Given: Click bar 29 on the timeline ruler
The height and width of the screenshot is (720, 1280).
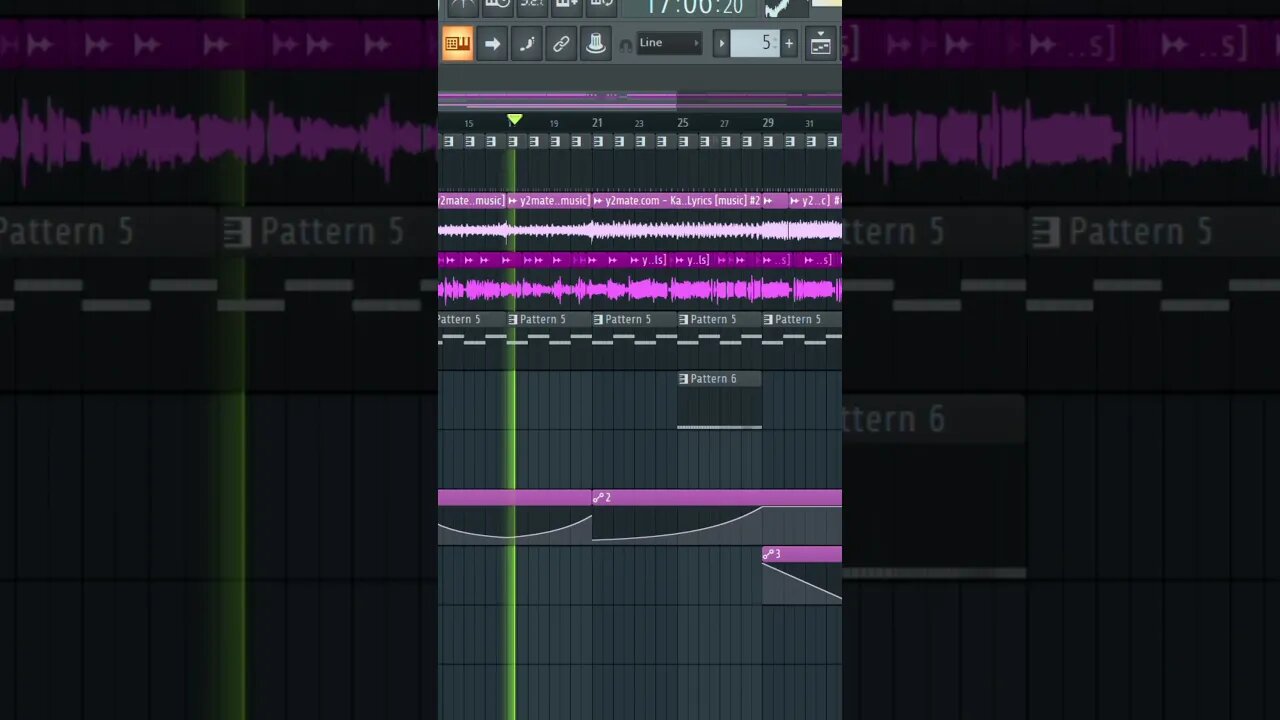Looking at the screenshot, I should (768, 123).
